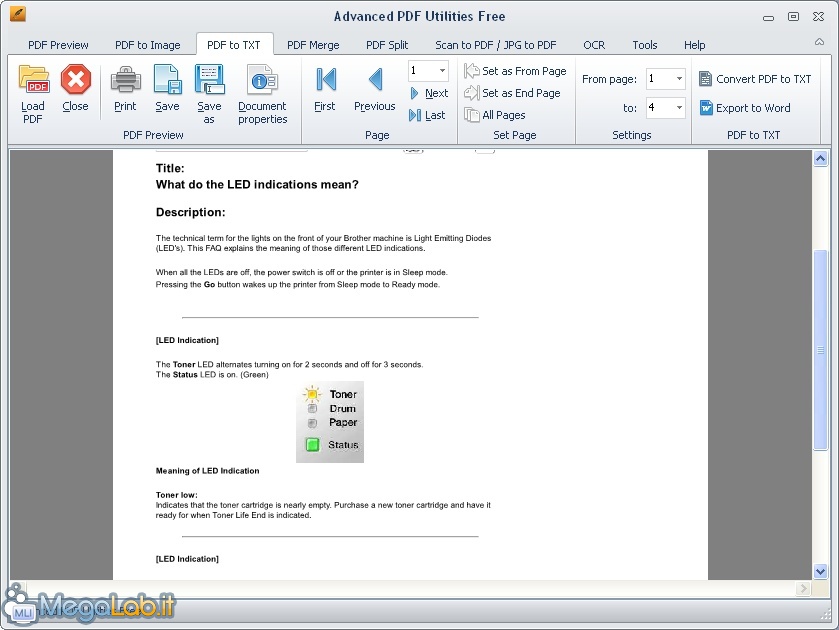This screenshot has height=630, width=839.
Task: Click the vertical scrollbar thumb
Action: (x=820, y=350)
